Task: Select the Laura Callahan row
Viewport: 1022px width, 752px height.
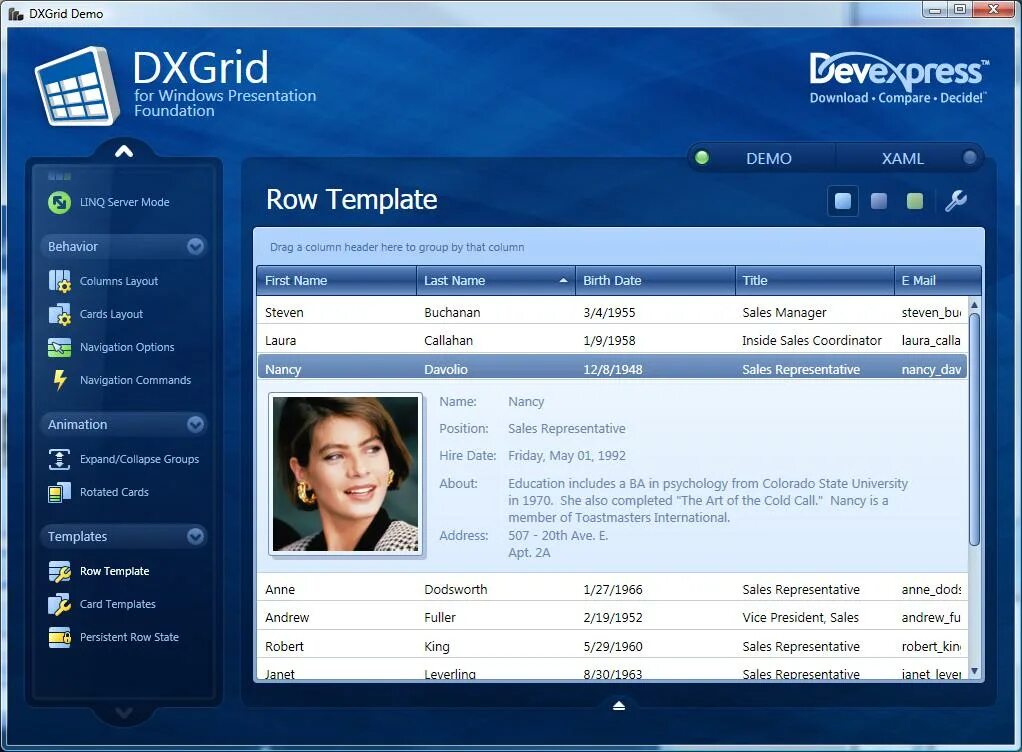Action: pos(612,340)
